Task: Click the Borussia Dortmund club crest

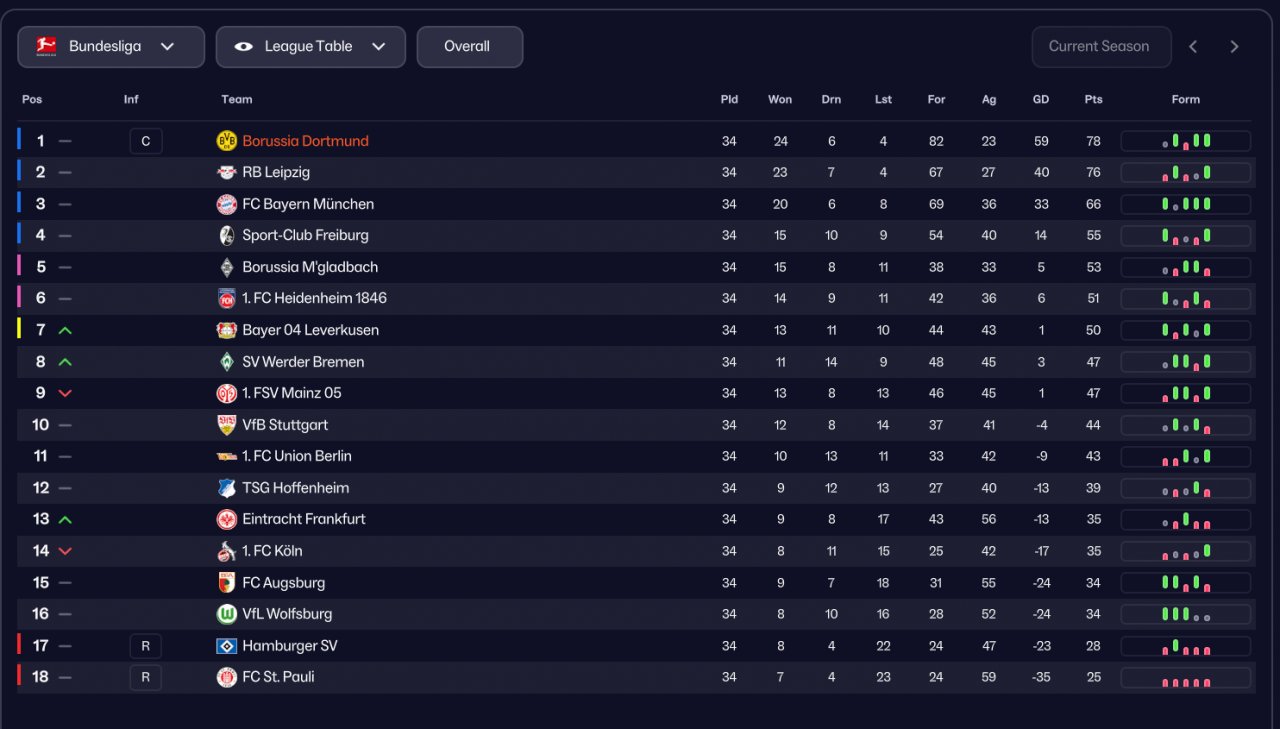Action: coord(227,141)
